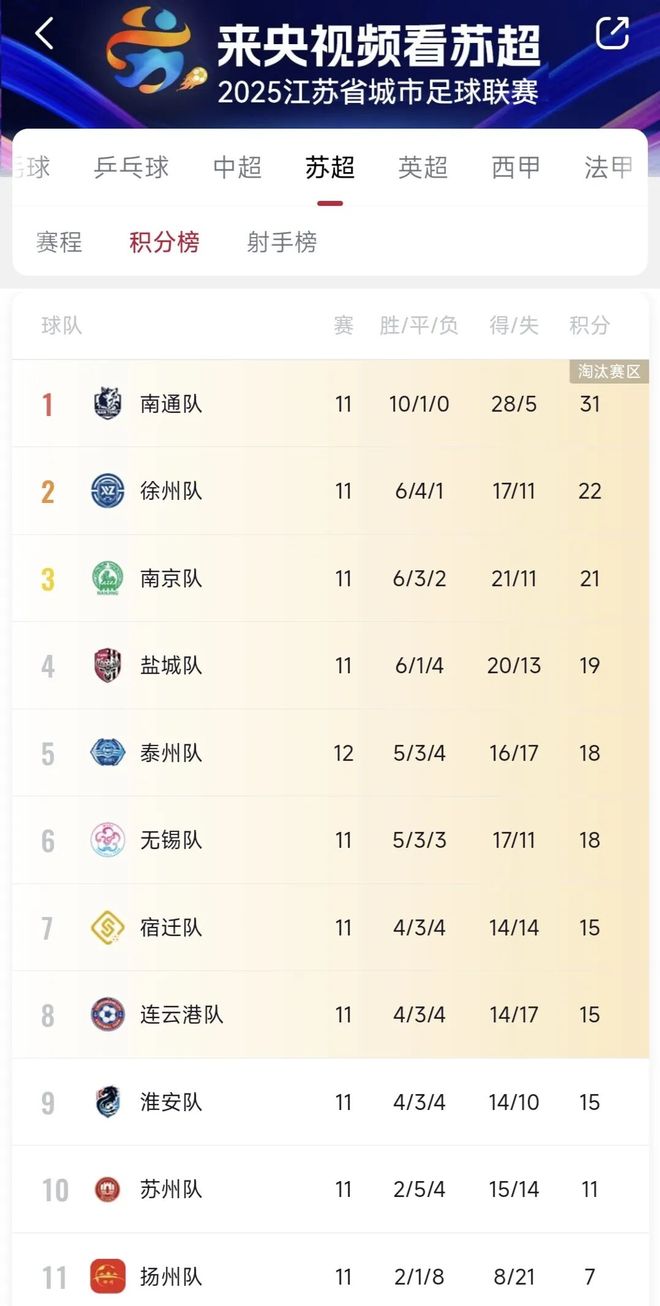
Task: Open the 泰州队 team row name
Action: 171,753
